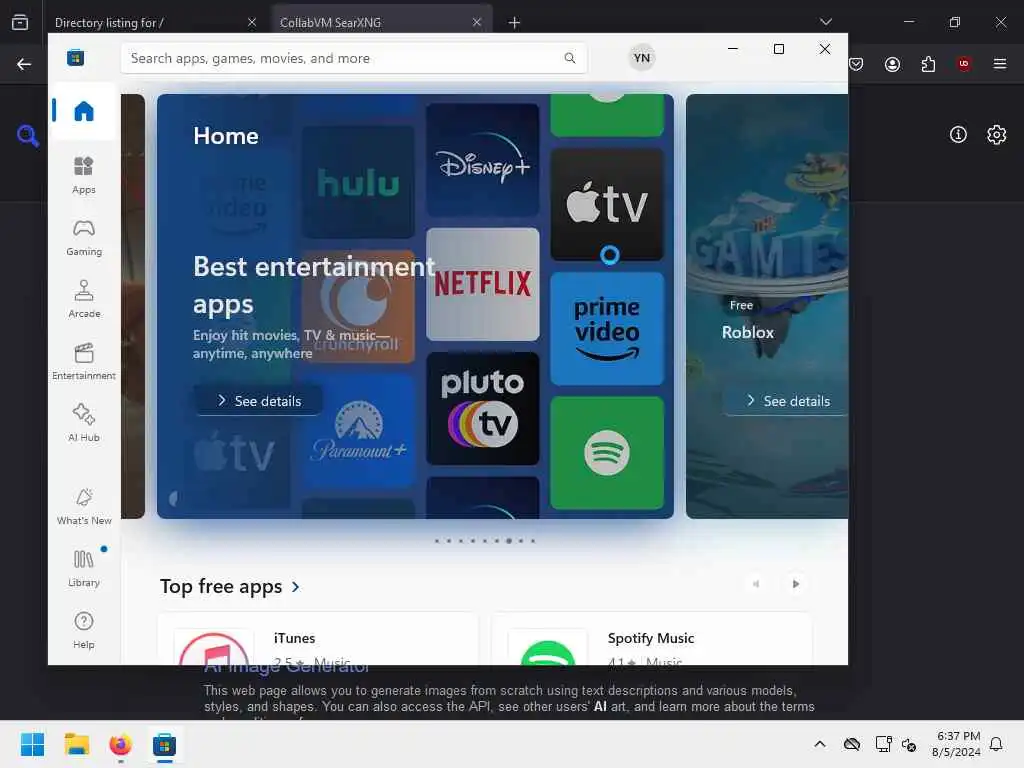This screenshot has width=1024, height=768.
Task: Switch to Directory listing browser tab
Action: [153, 23]
